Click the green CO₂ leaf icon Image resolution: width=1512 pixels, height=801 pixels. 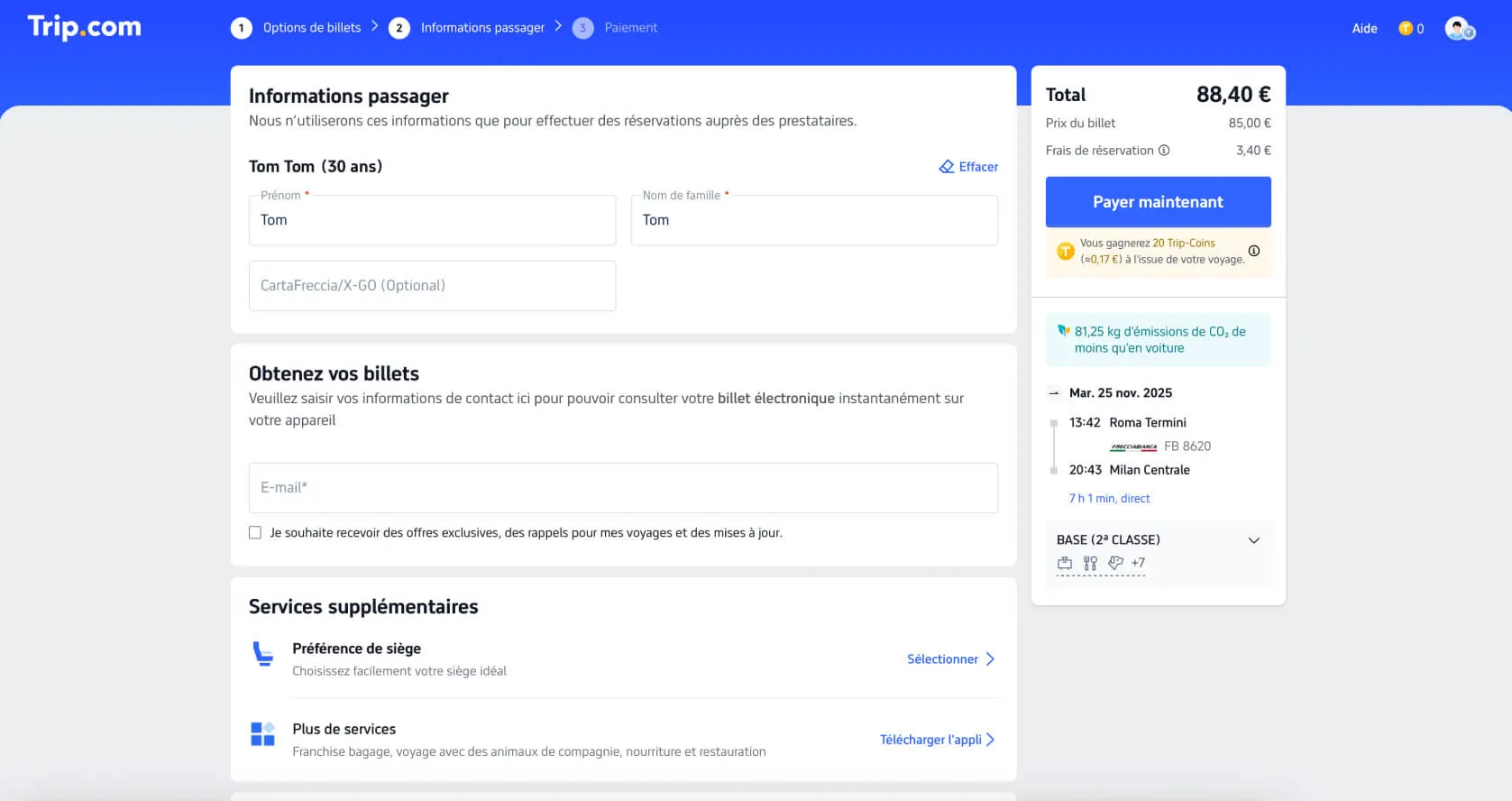(1063, 331)
